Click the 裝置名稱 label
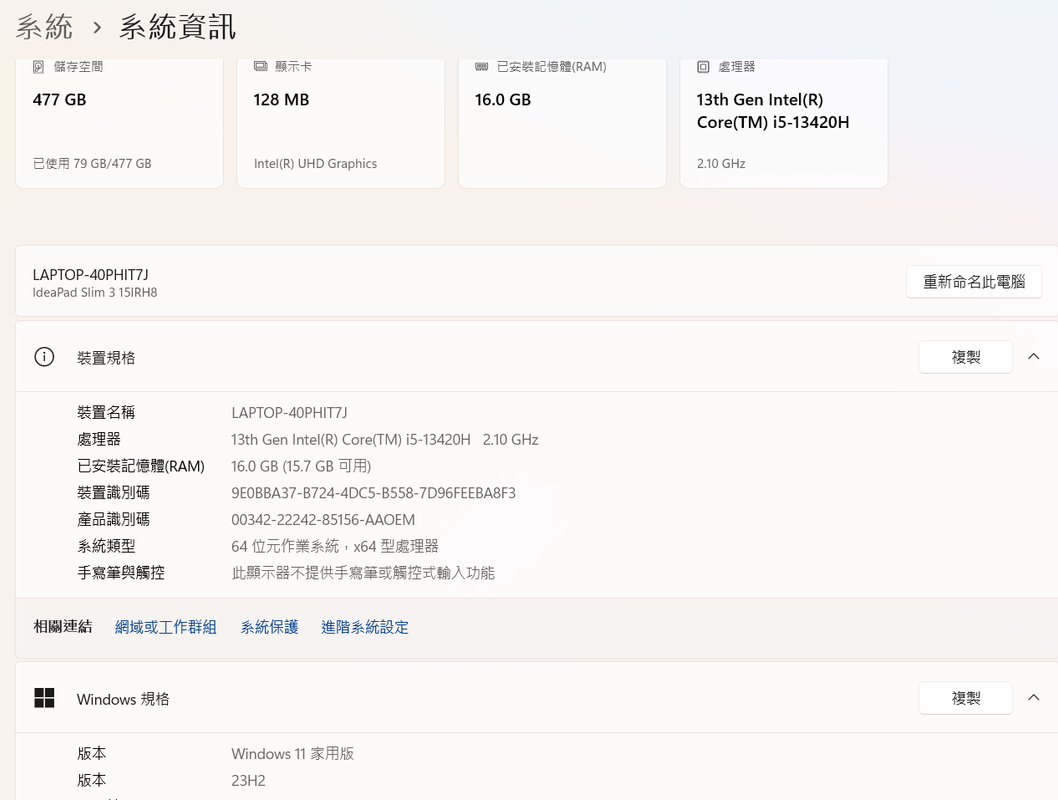The width and height of the screenshot is (1058, 800). (106, 412)
